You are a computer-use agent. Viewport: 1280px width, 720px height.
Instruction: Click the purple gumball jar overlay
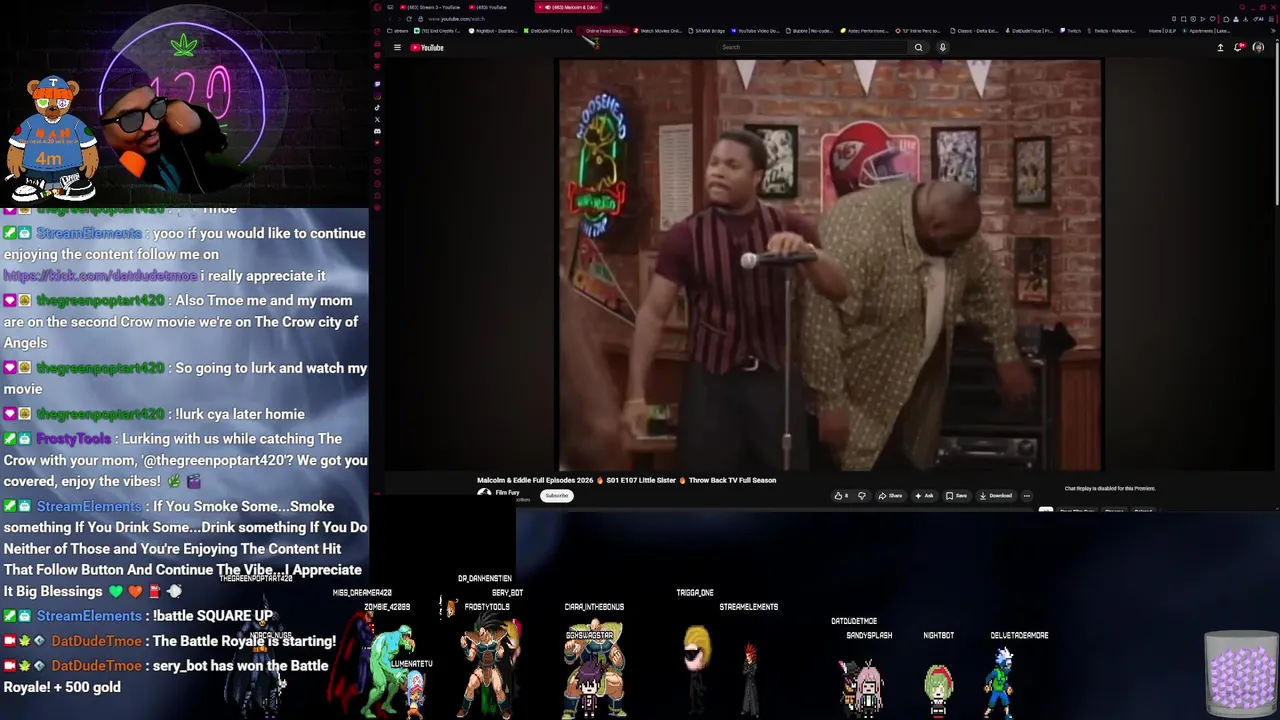[x=1241, y=675]
